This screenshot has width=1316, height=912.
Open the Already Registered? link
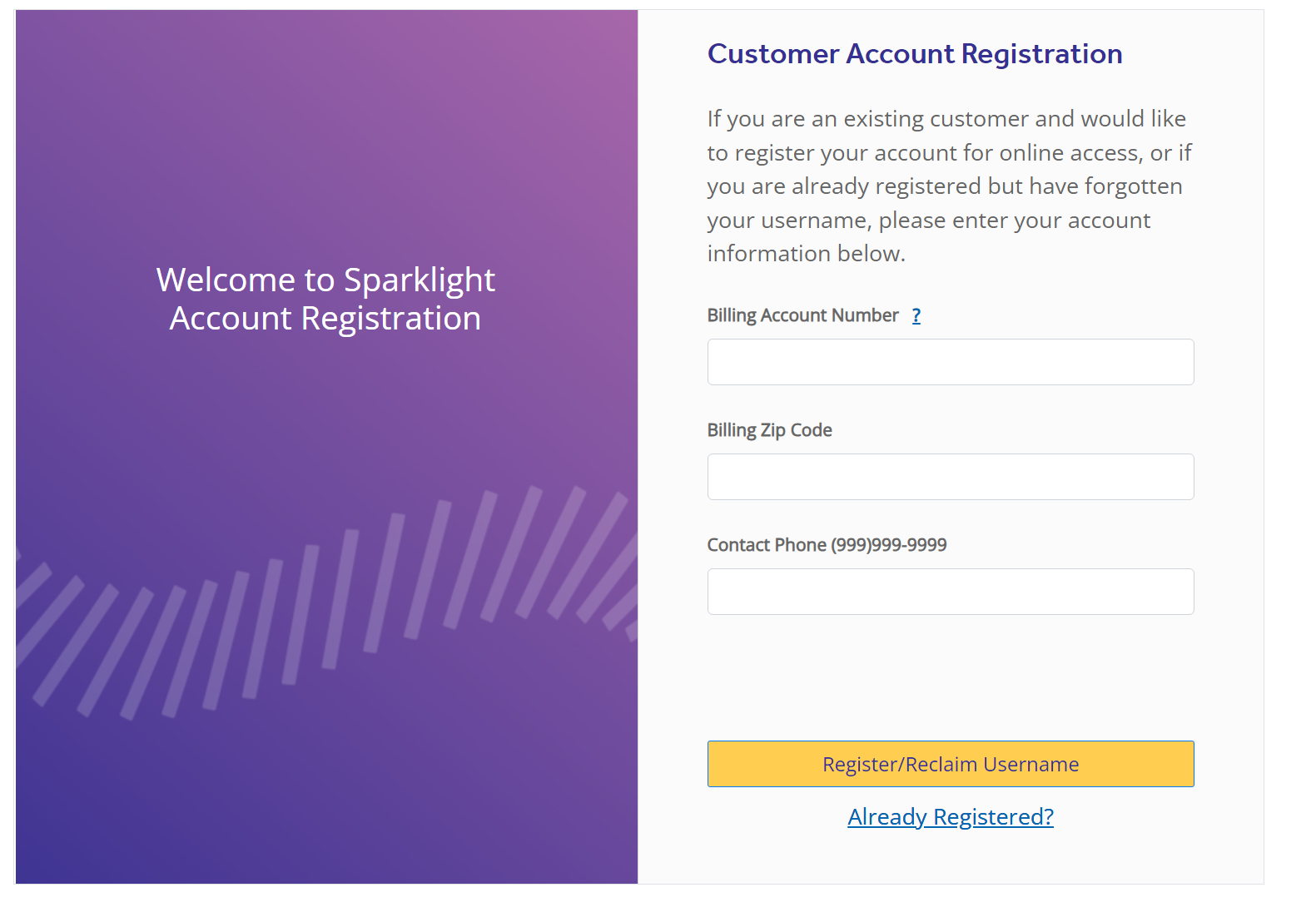[x=950, y=817]
